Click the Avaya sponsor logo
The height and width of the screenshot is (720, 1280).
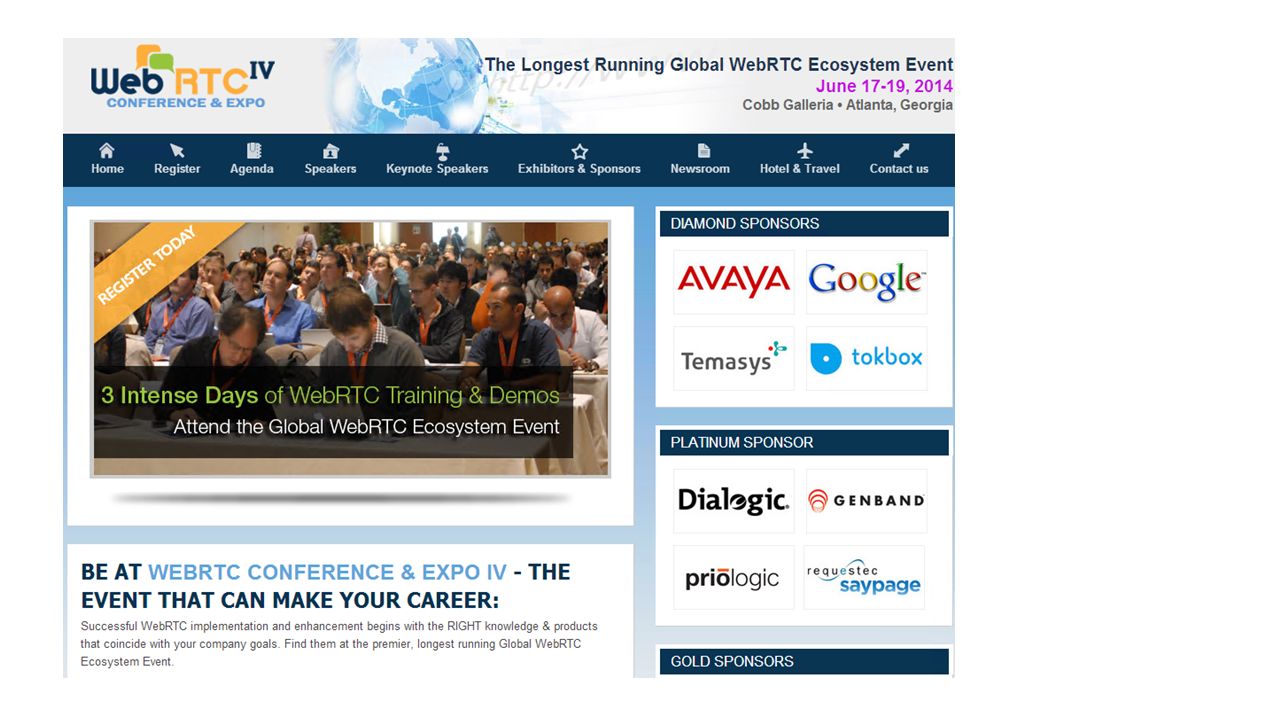click(734, 282)
